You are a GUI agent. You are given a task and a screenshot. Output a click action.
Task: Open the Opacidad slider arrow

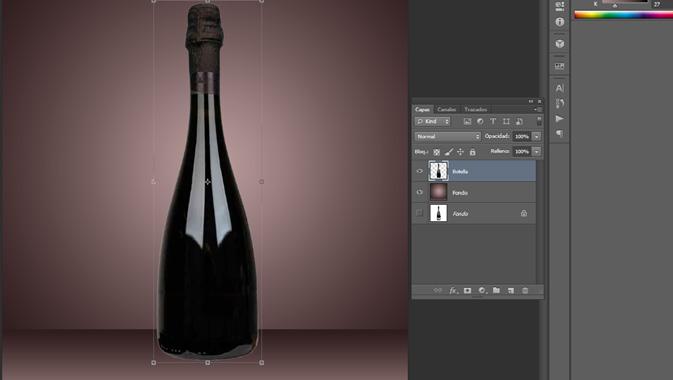click(x=537, y=136)
